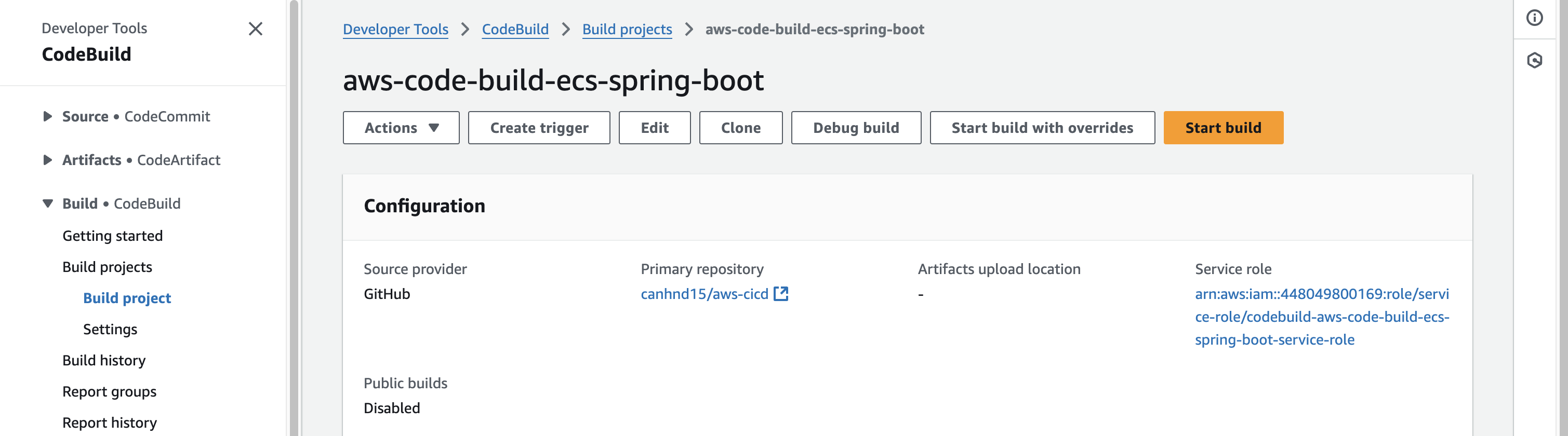Click the Create trigger button

click(x=539, y=128)
